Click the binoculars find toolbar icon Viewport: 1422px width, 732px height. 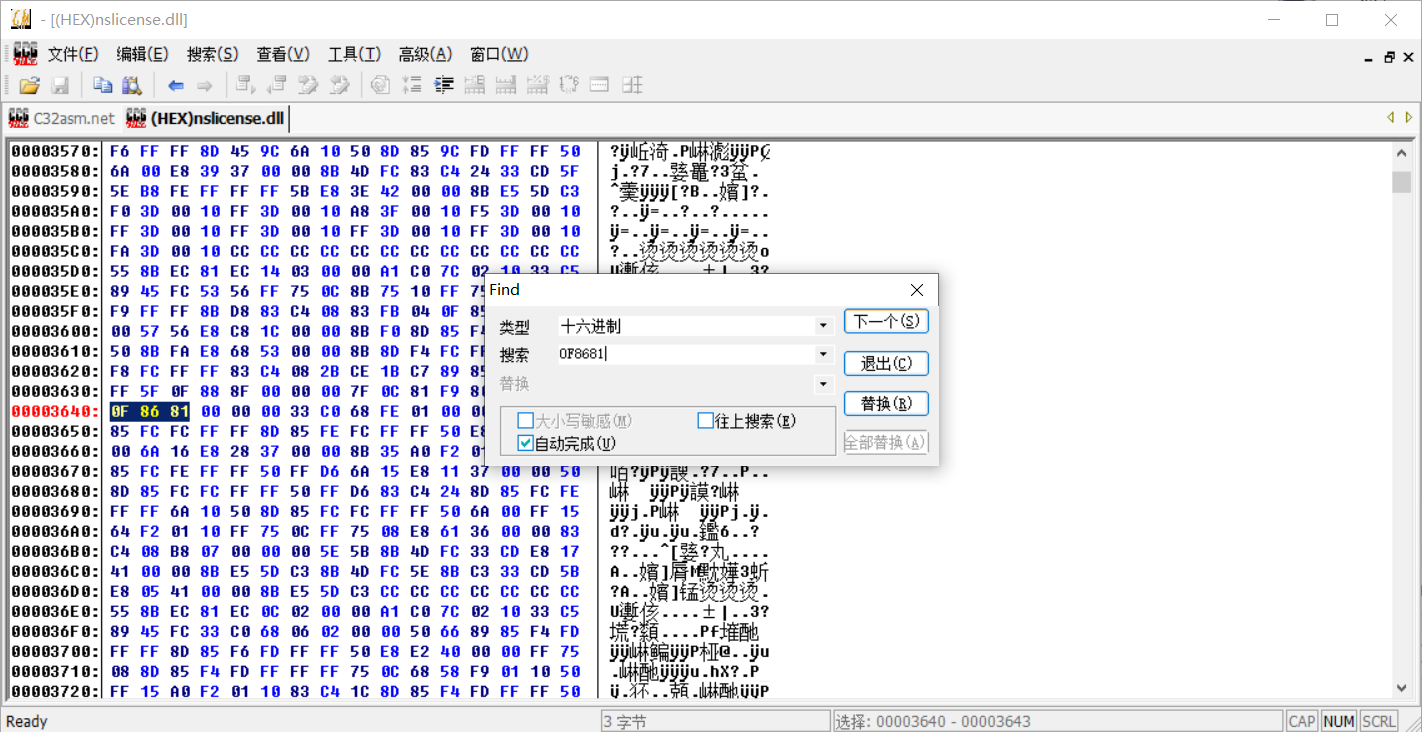132,85
